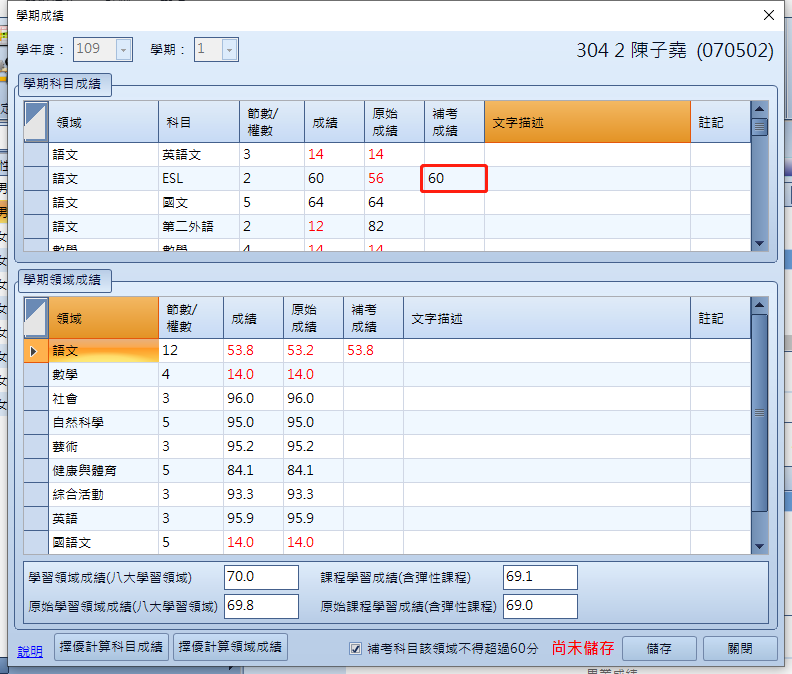Click 領域 header in the domain grid

(104, 318)
